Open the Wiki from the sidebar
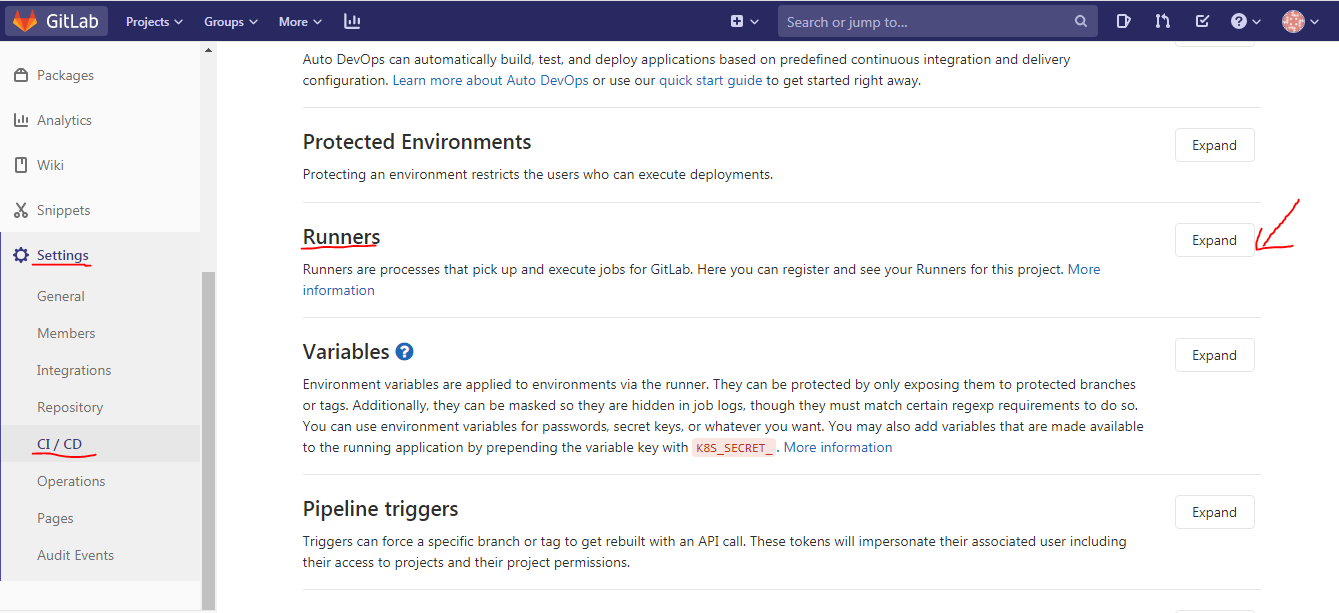The image size is (1339, 613). point(22,164)
